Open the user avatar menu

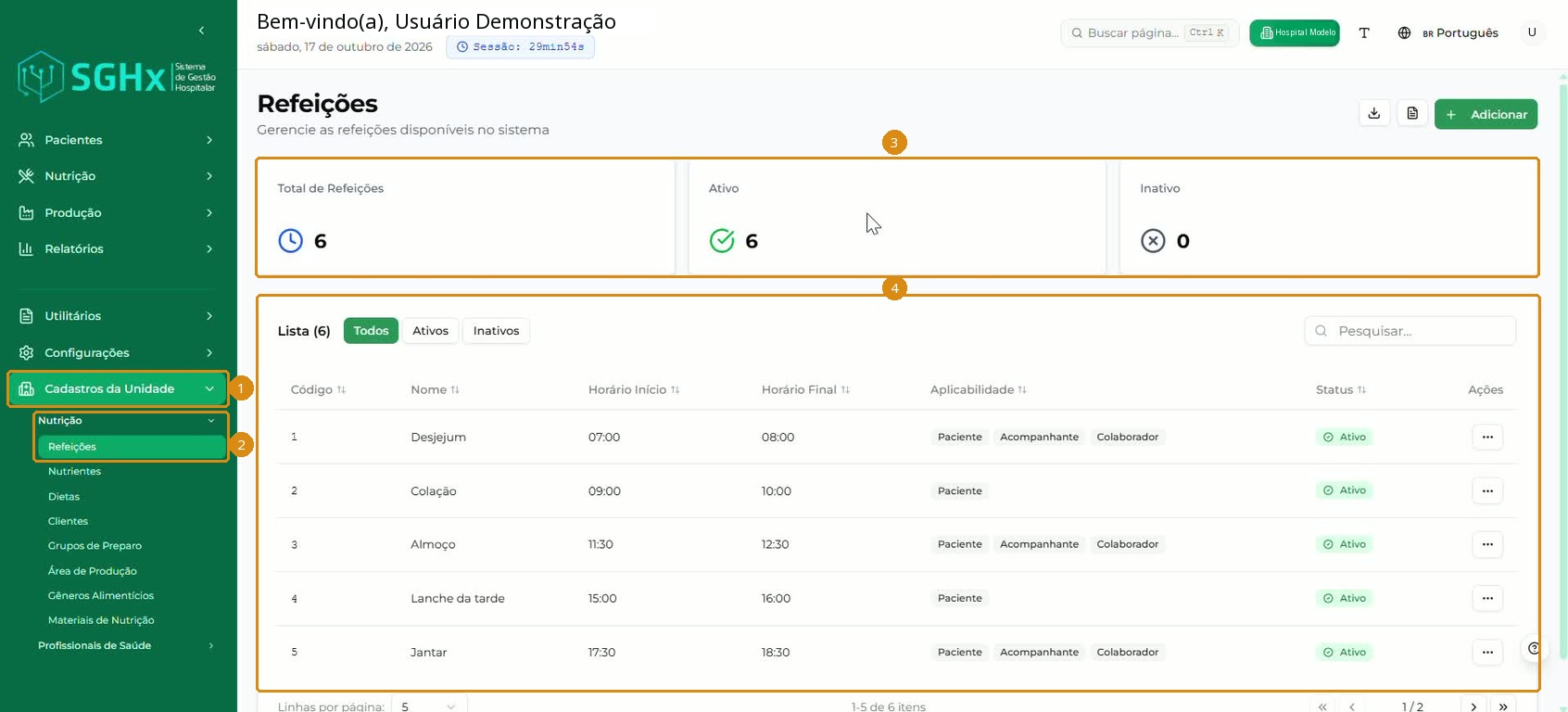coord(1532,32)
